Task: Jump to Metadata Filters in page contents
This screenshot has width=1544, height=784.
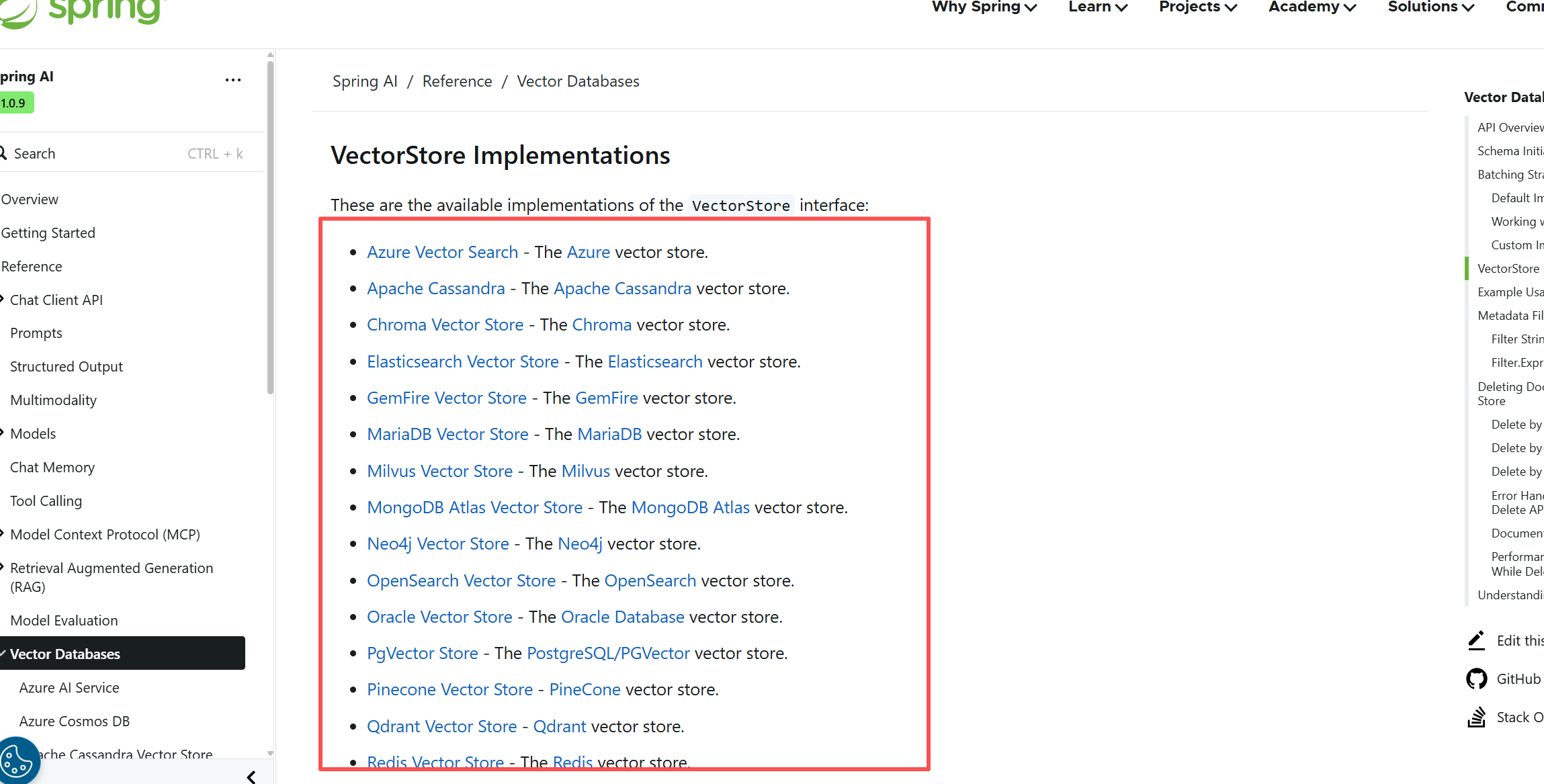Action: (x=1510, y=316)
